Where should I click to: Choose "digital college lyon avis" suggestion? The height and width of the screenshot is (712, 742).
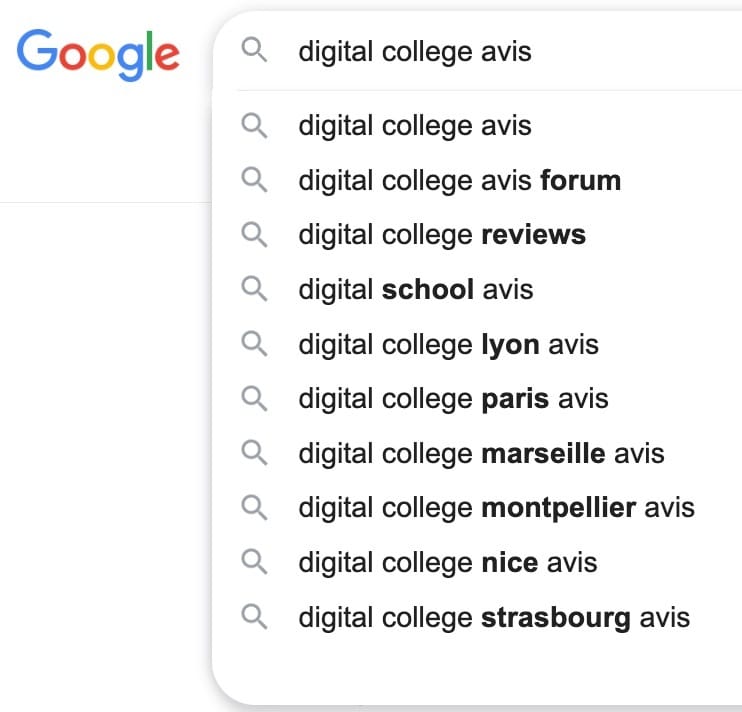448,344
